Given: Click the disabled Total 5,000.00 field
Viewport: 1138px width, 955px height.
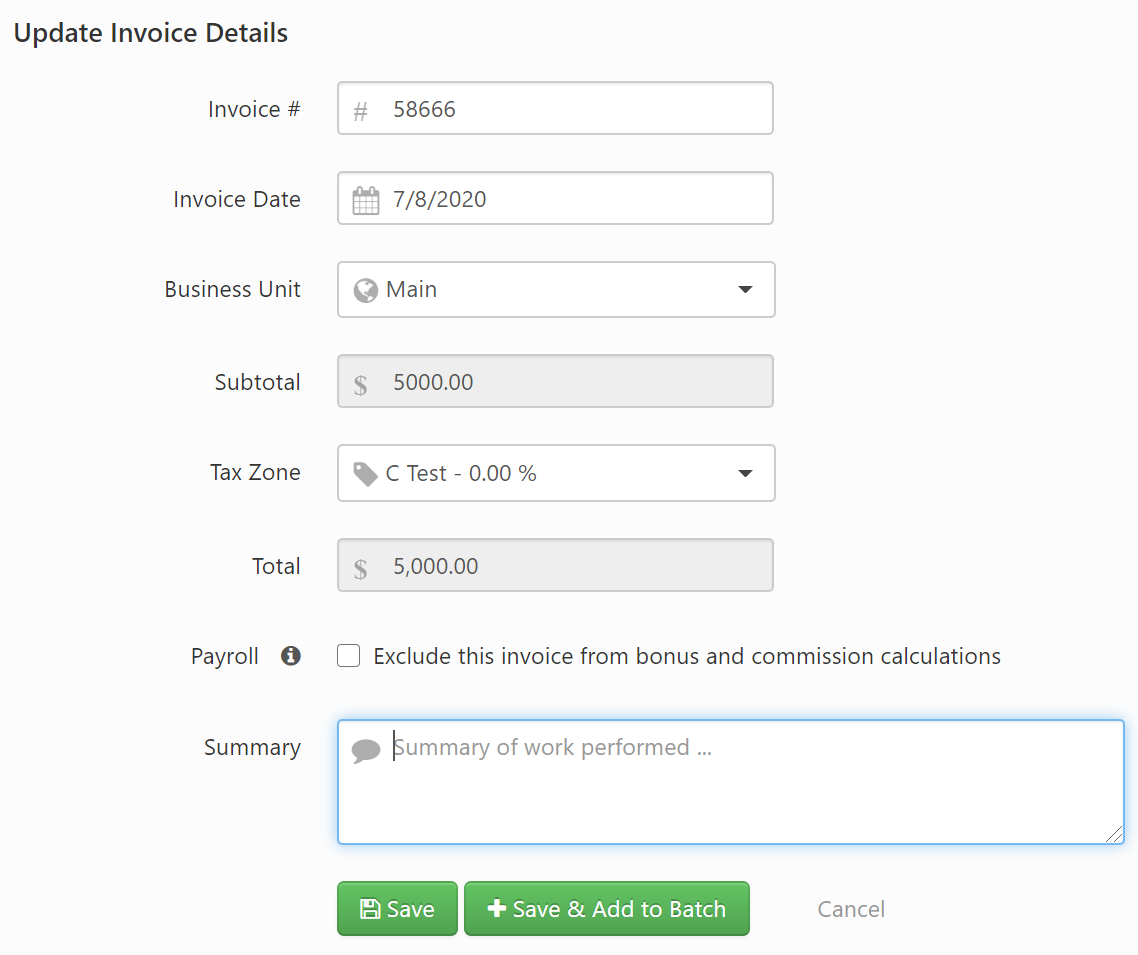Looking at the screenshot, I should (570, 566).
